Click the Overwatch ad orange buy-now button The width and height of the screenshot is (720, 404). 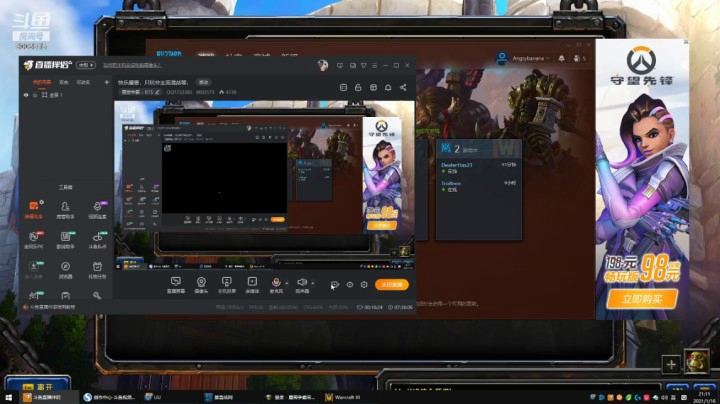[x=642, y=299]
